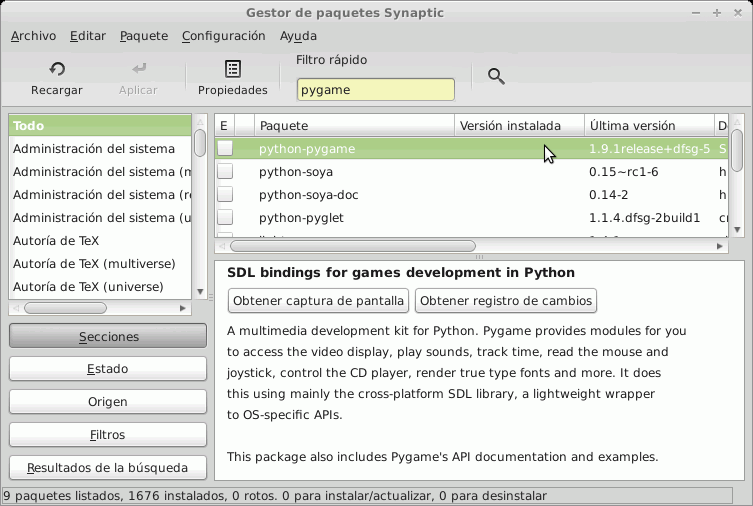Click the Aplicar toolbar icon
This screenshot has height=506, width=753.
[x=139, y=69]
